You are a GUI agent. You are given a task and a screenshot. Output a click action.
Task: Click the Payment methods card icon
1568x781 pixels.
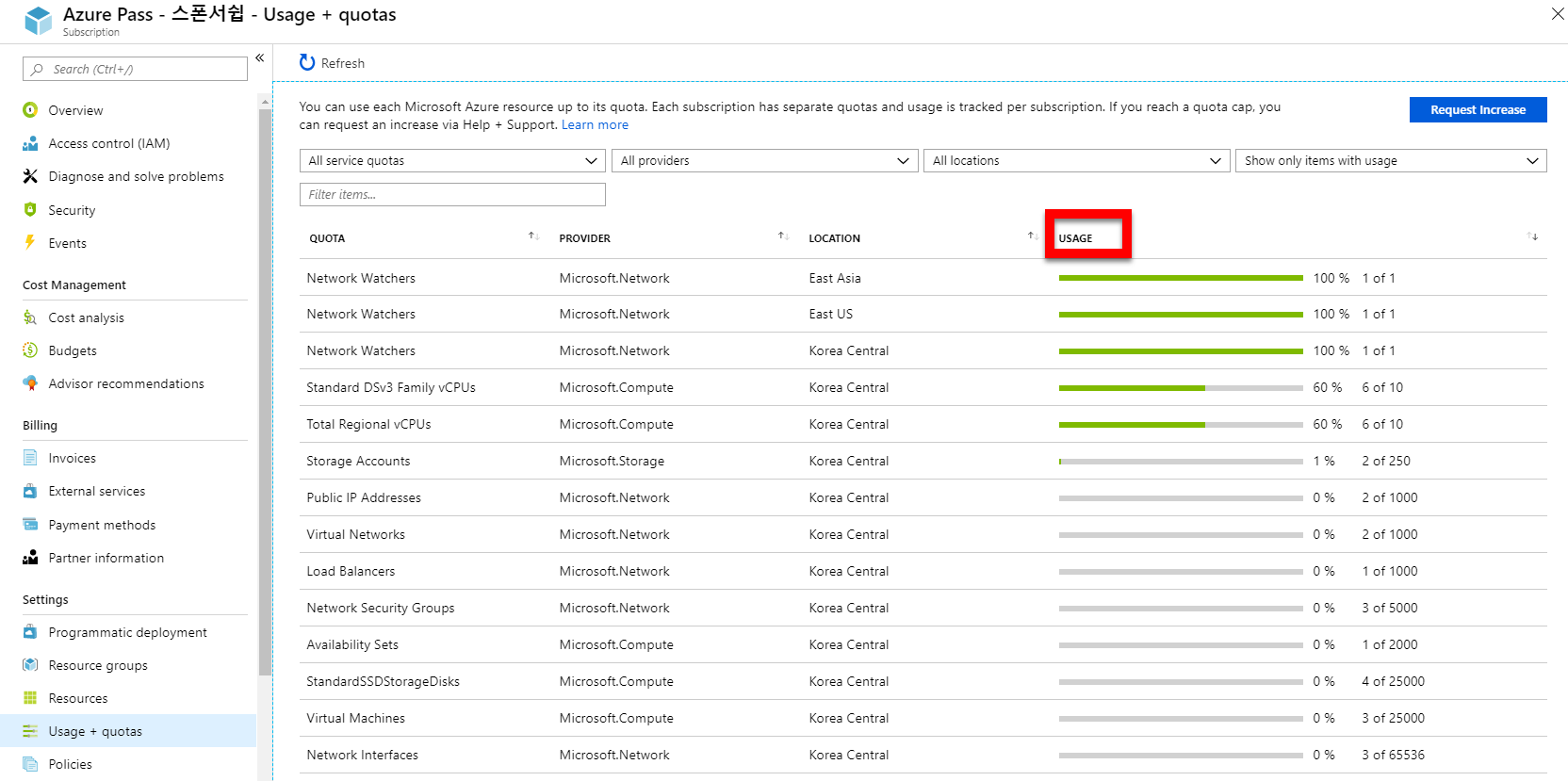coord(30,525)
